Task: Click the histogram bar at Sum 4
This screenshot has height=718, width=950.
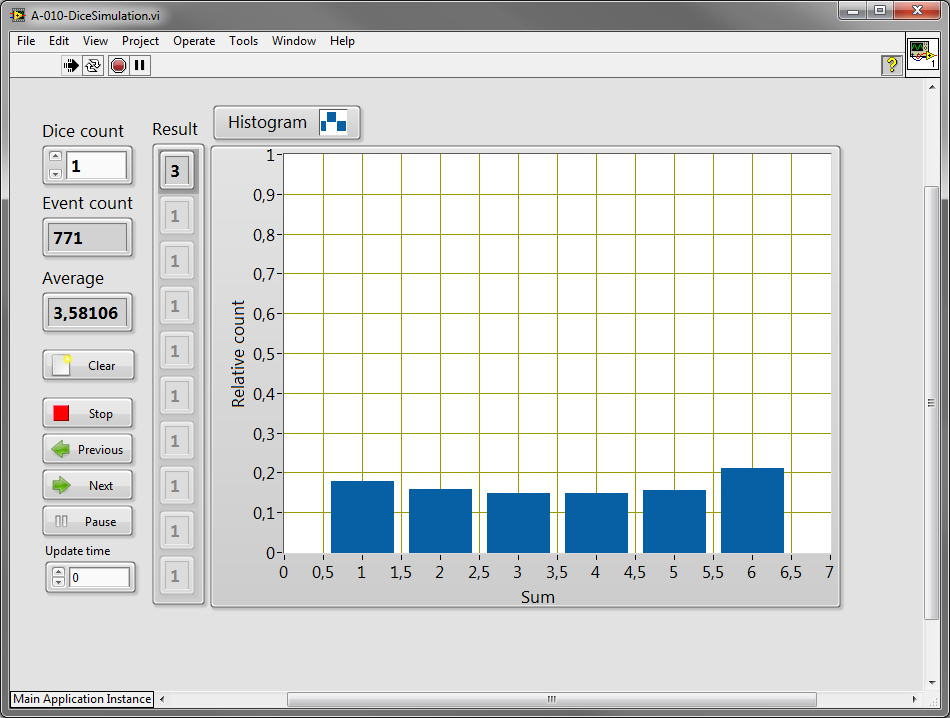Action: [596, 523]
